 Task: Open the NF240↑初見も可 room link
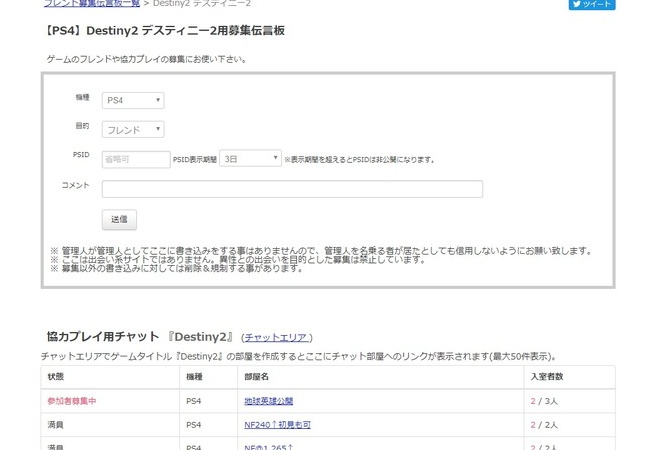[x=277, y=425]
